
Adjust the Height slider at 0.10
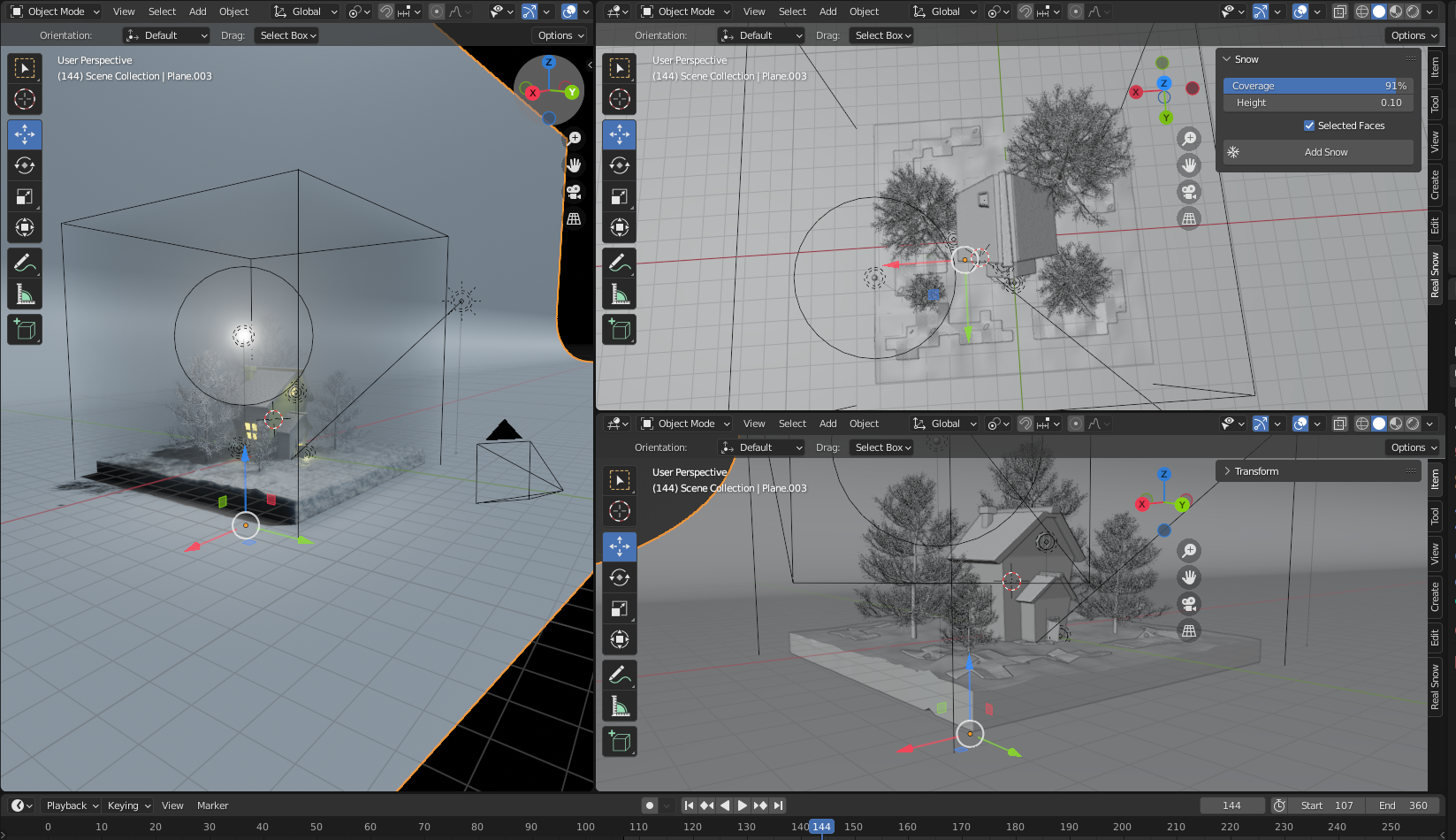point(1317,103)
